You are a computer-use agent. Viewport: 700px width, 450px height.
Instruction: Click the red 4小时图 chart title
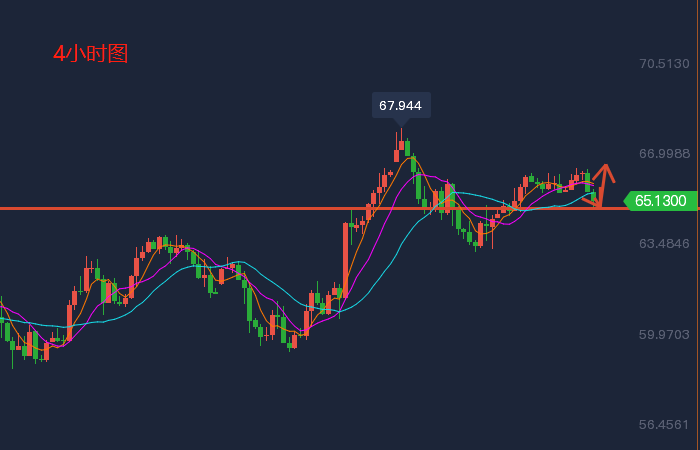(x=91, y=54)
